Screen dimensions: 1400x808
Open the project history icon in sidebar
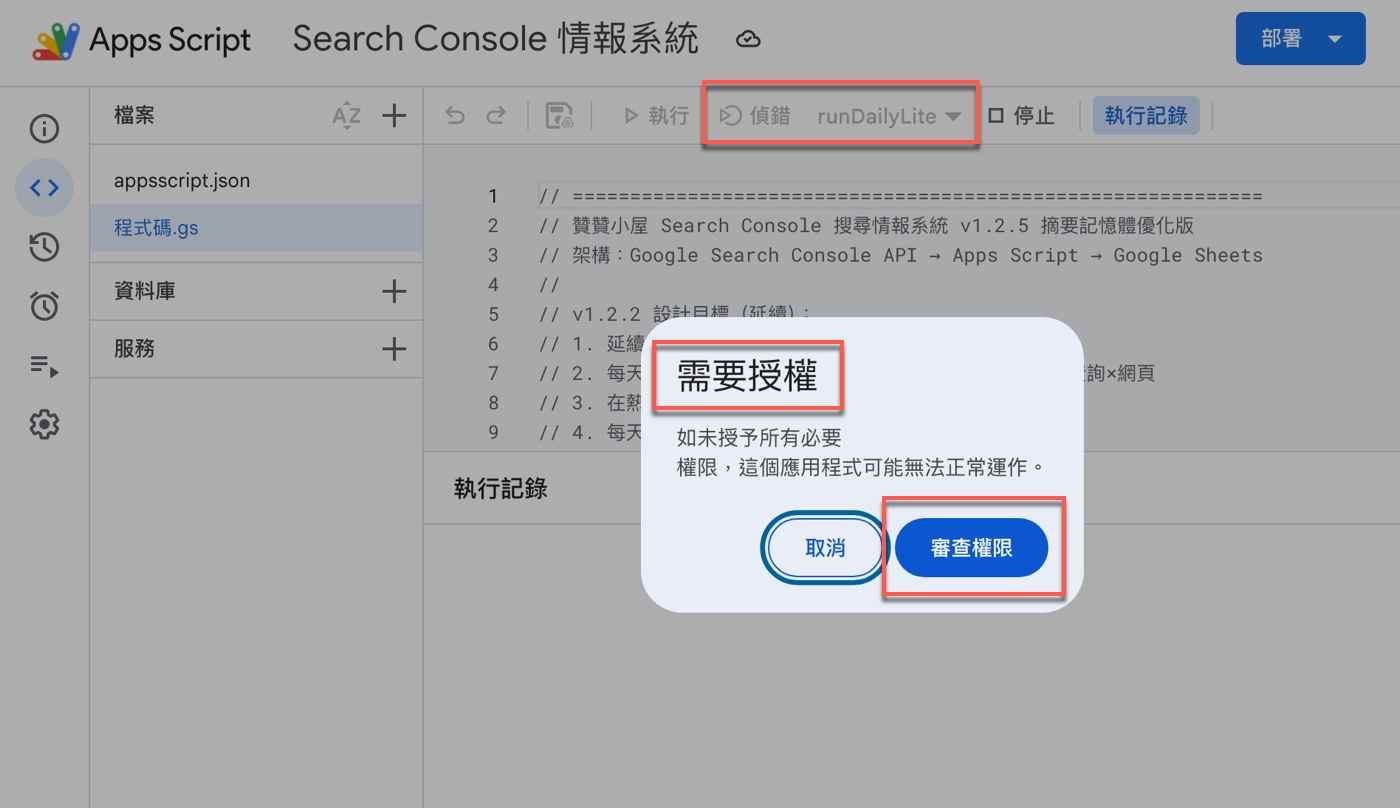point(44,247)
